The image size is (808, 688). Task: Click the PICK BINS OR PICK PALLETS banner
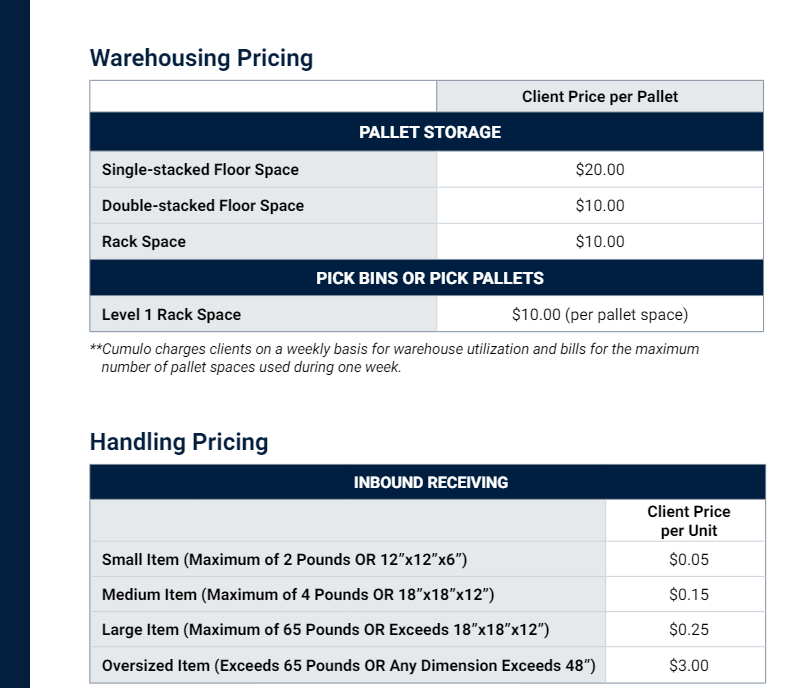tap(429, 278)
